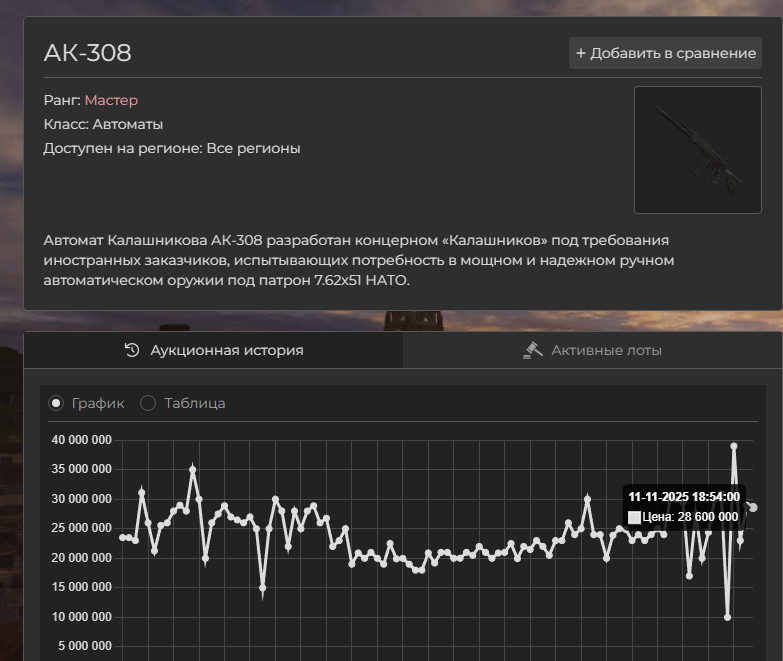783x661 pixels.
Task: Click the lowest chart point at 10 000 000
Action: [727, 617]
